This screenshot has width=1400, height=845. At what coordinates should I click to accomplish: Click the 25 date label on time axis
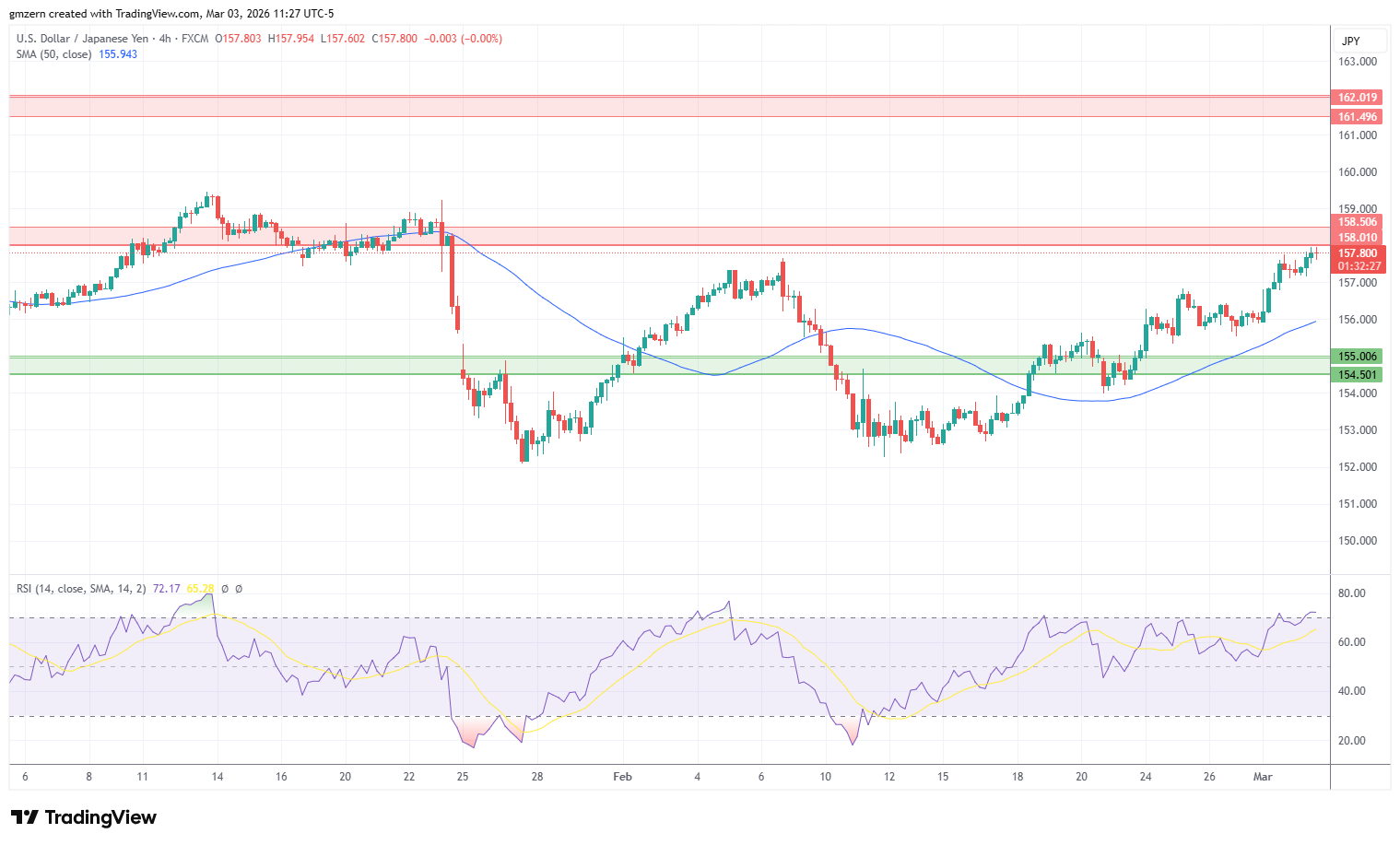click(463, 777)
